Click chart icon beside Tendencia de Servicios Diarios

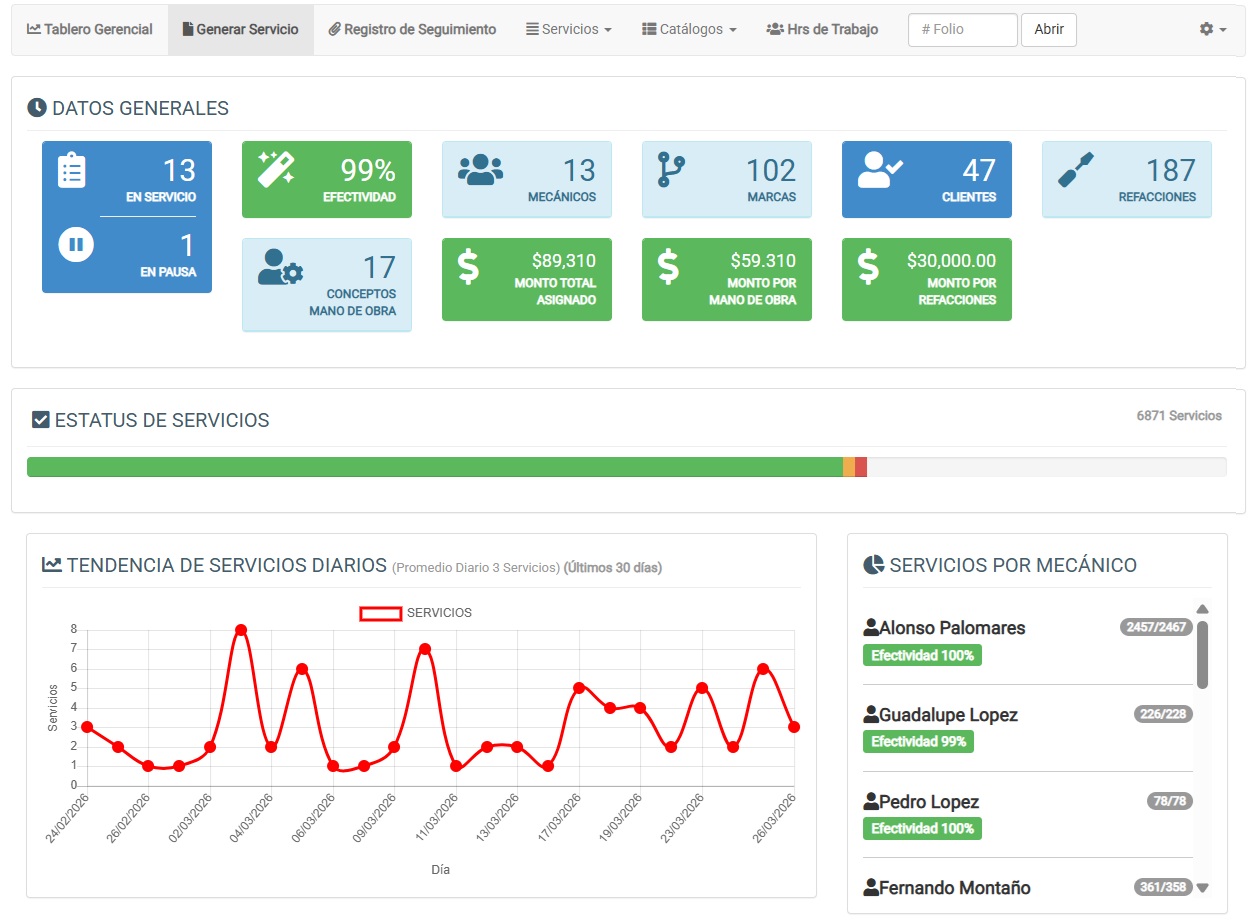click(52, 565)
